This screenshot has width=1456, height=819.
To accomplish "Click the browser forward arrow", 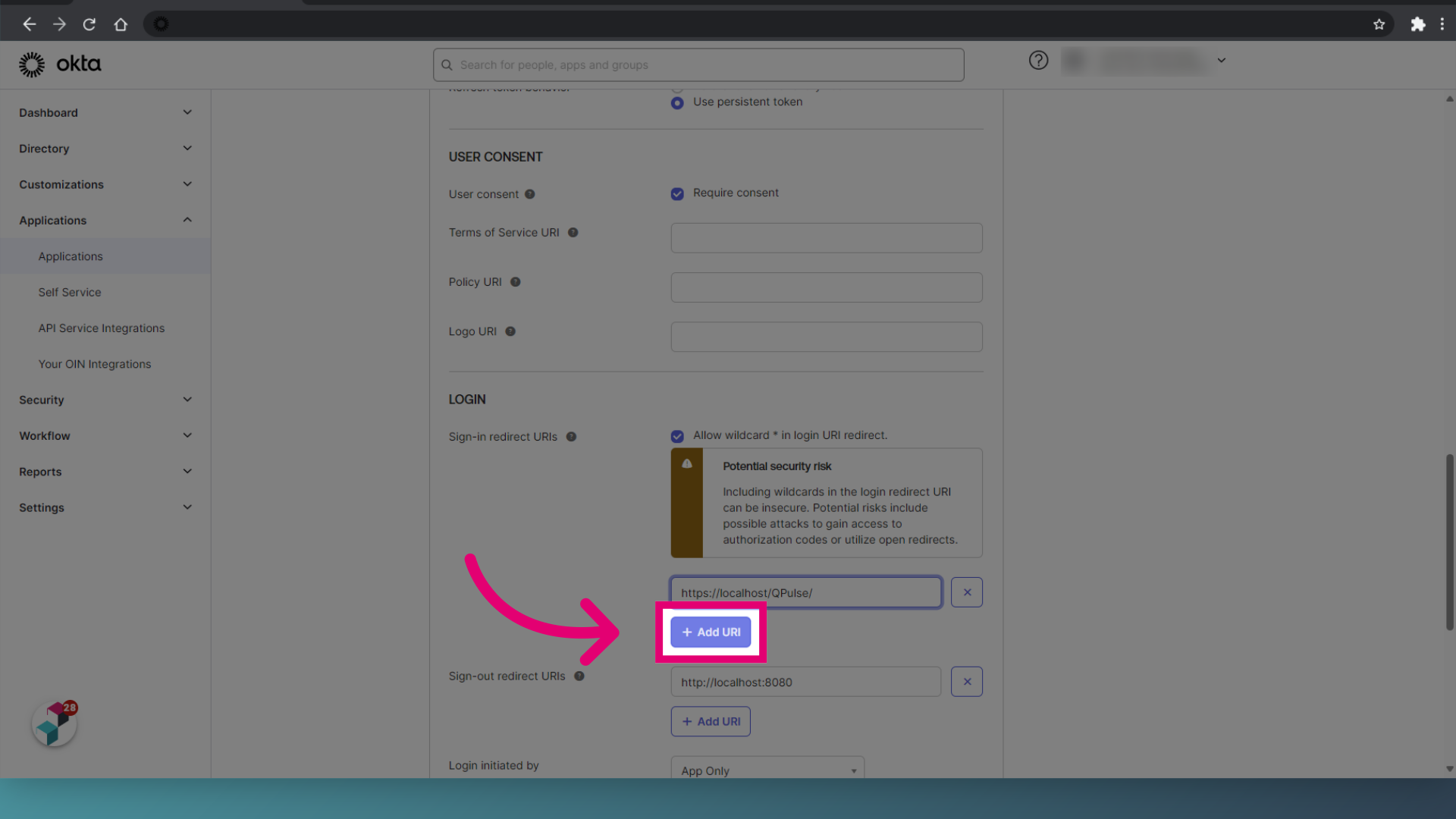I will (59, 24).
